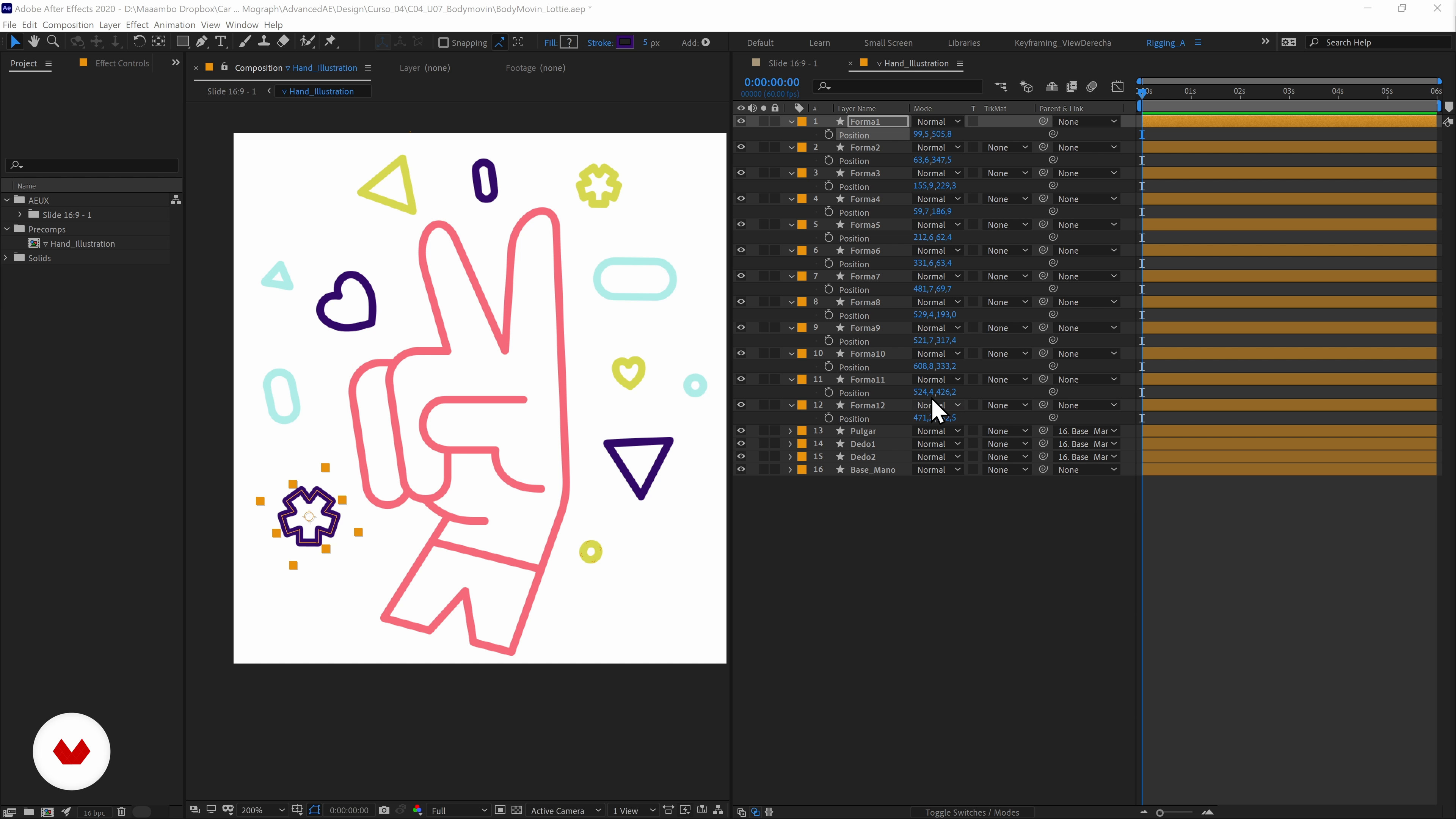Open the 200% magnification dropdown
The width and height of the screenshot is (1456, 819).
pyautogui.click(x=262, y=810)
